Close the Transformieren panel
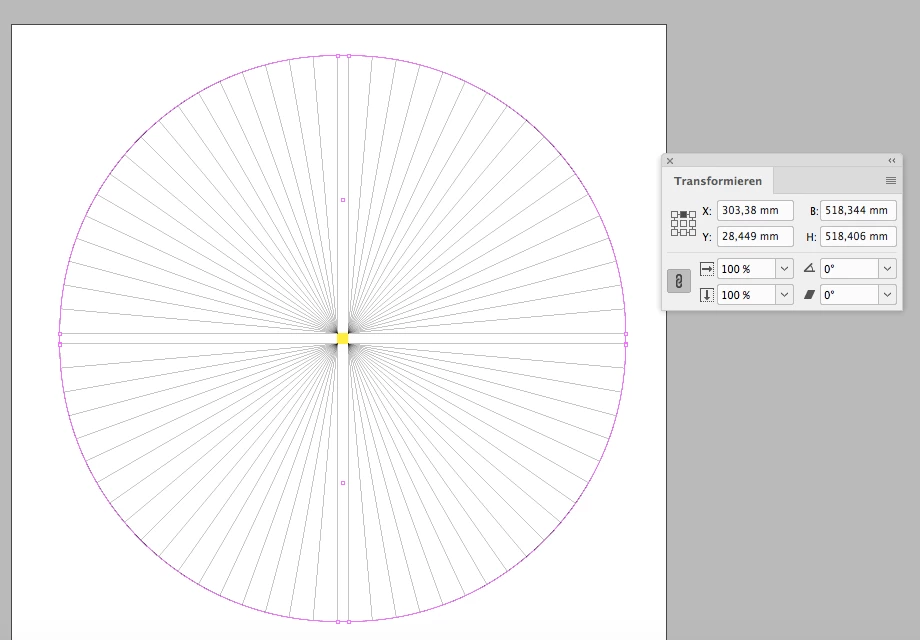 click(x=670, y=161)
